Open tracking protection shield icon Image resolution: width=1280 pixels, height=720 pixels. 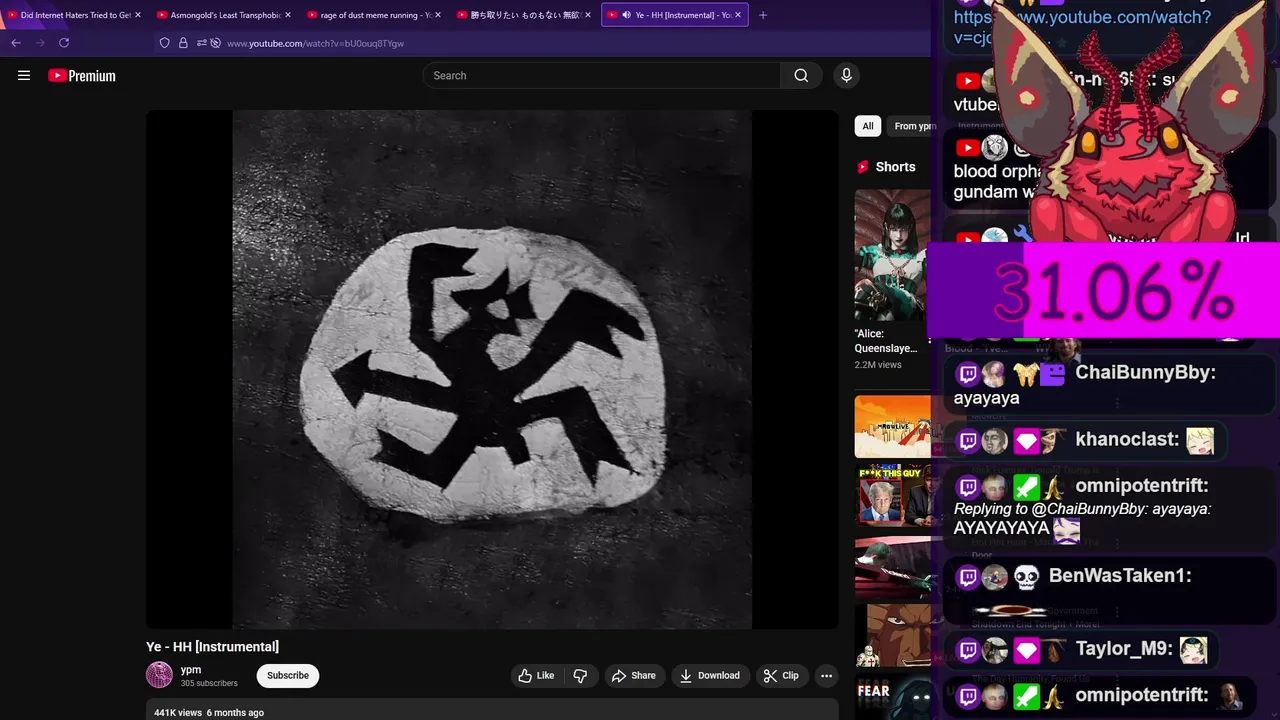pyautogui.click(x=165, y=43)
